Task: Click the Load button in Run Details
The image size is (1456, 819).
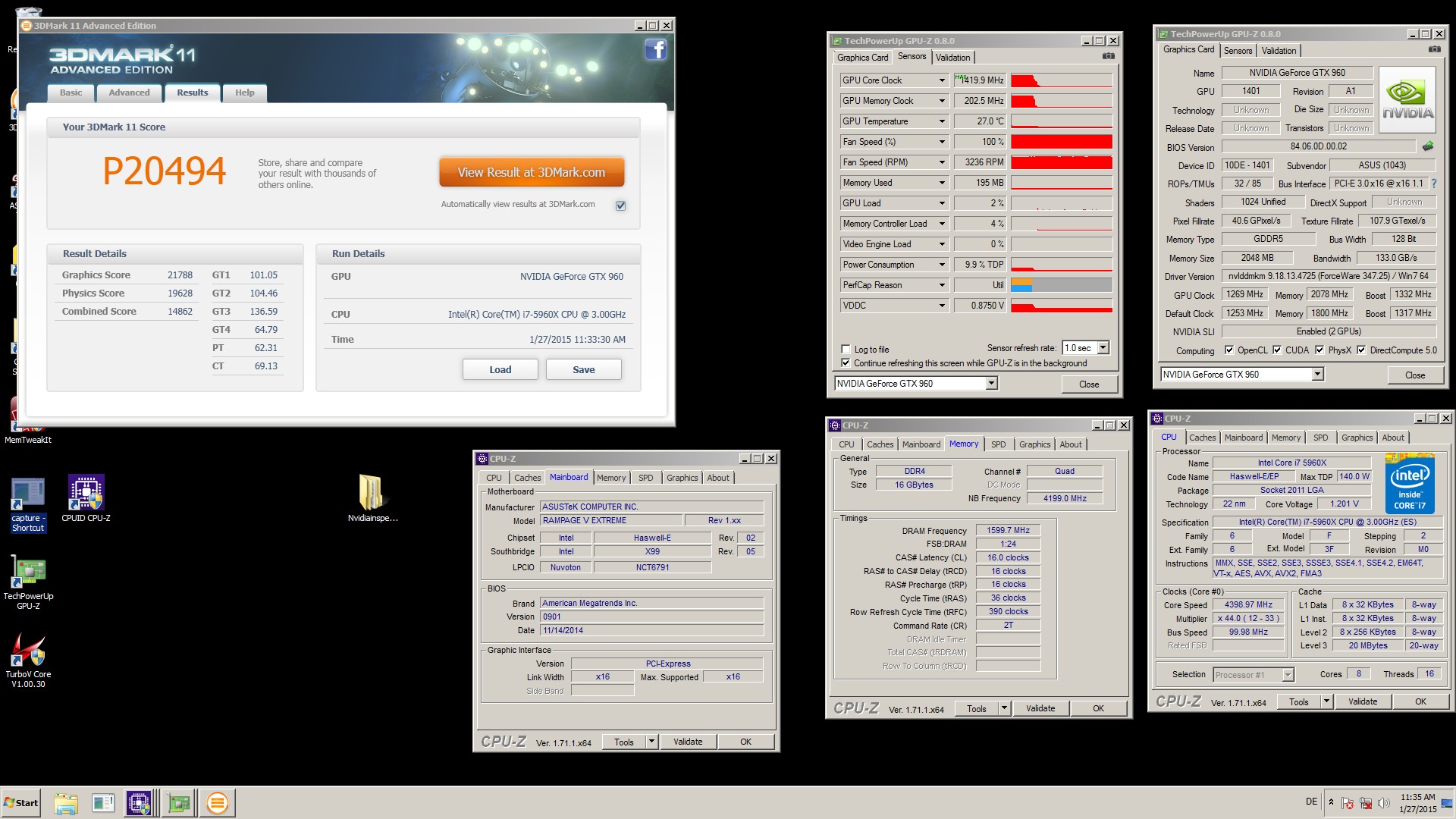Action: point(500,369)
